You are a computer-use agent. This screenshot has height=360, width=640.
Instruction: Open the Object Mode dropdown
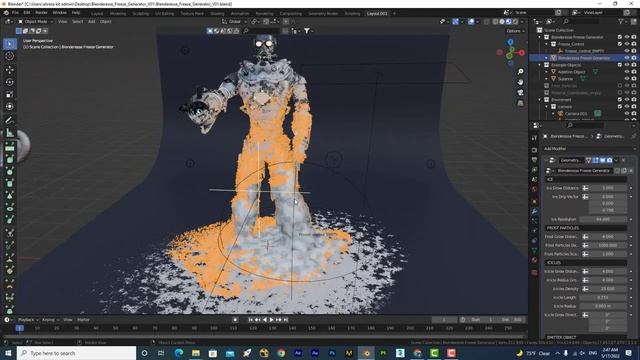click(36, 22)
